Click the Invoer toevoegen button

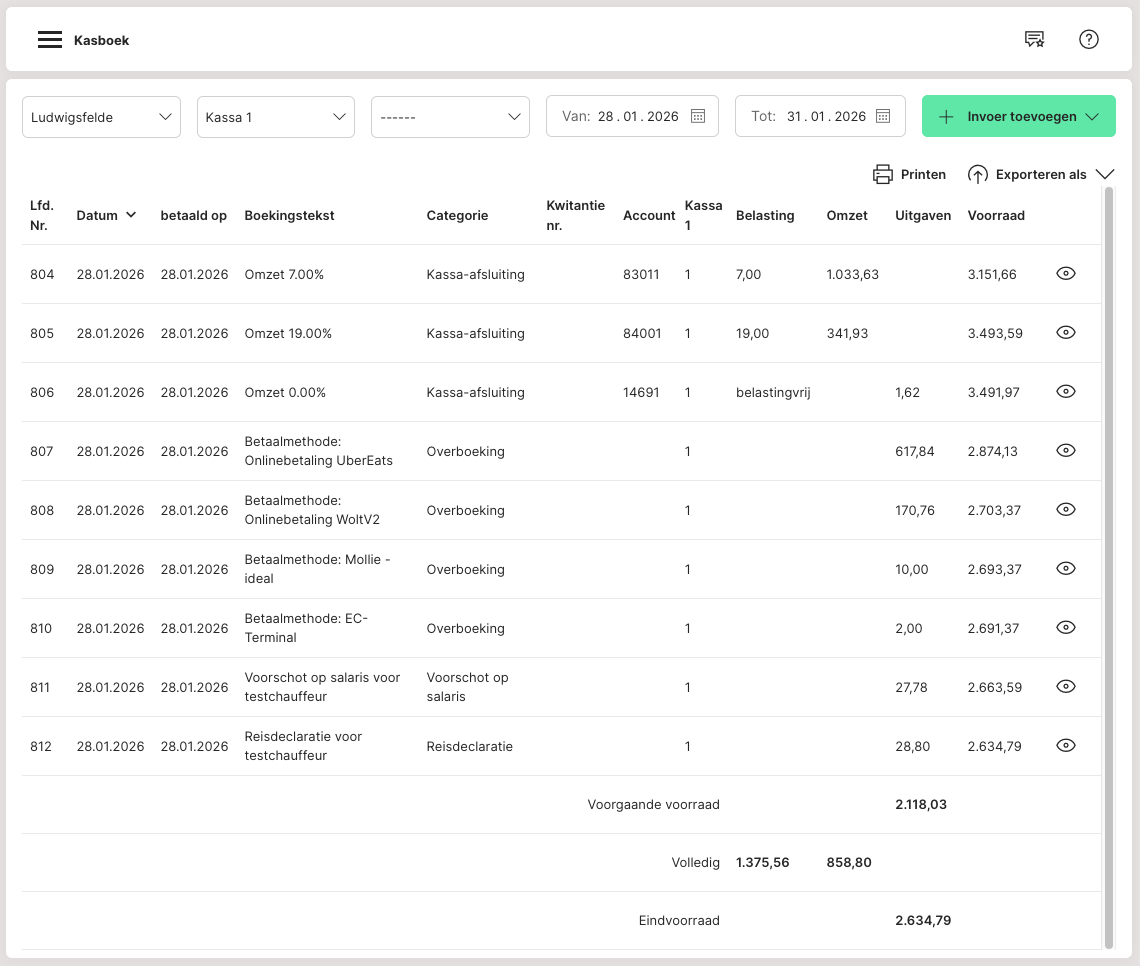point(1018,116)
